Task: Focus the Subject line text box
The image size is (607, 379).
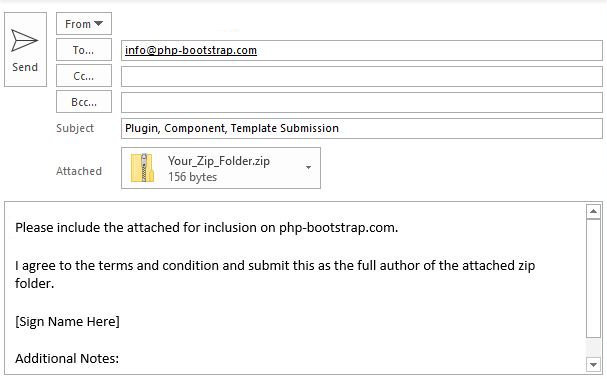Action: tap(362, 128)
